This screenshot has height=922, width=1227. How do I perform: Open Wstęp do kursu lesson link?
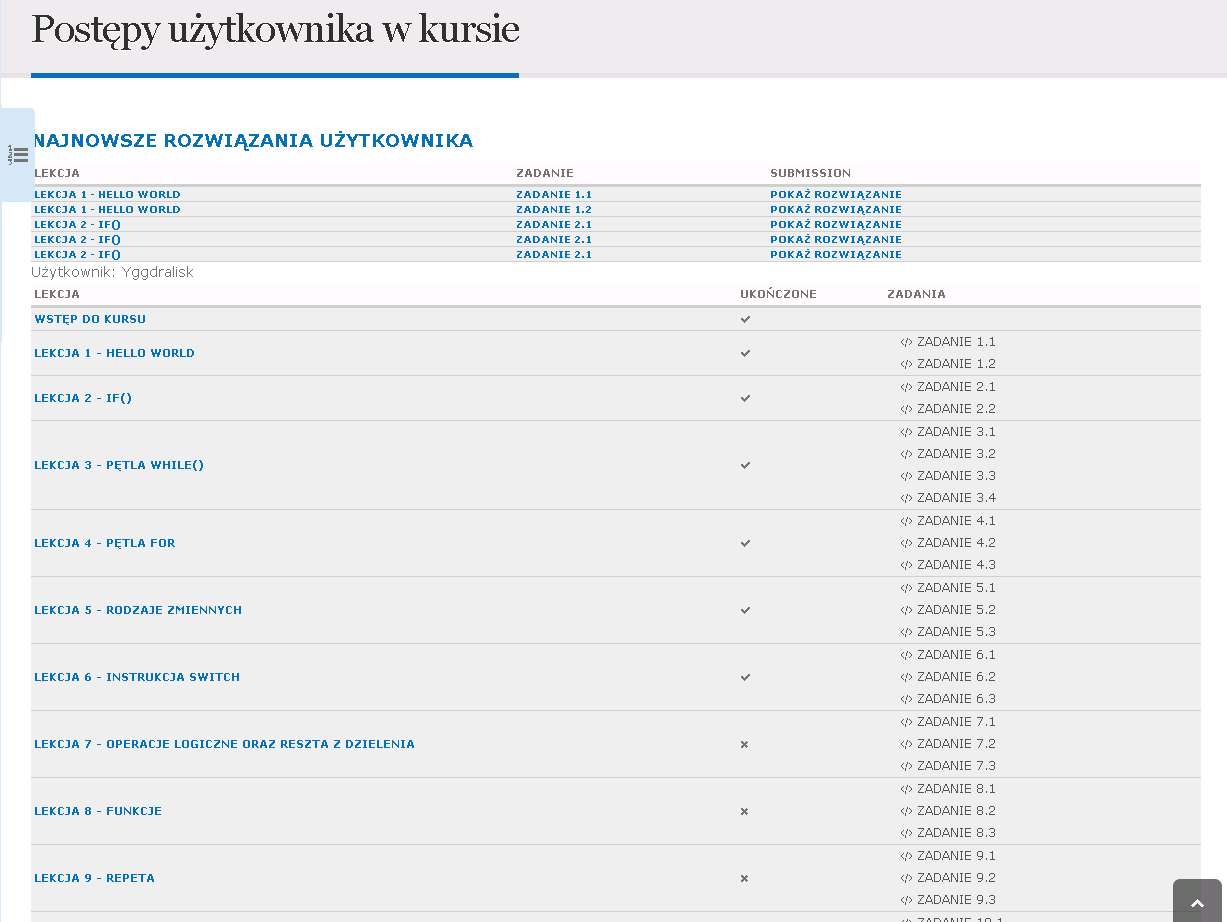(x=90, y=319)
